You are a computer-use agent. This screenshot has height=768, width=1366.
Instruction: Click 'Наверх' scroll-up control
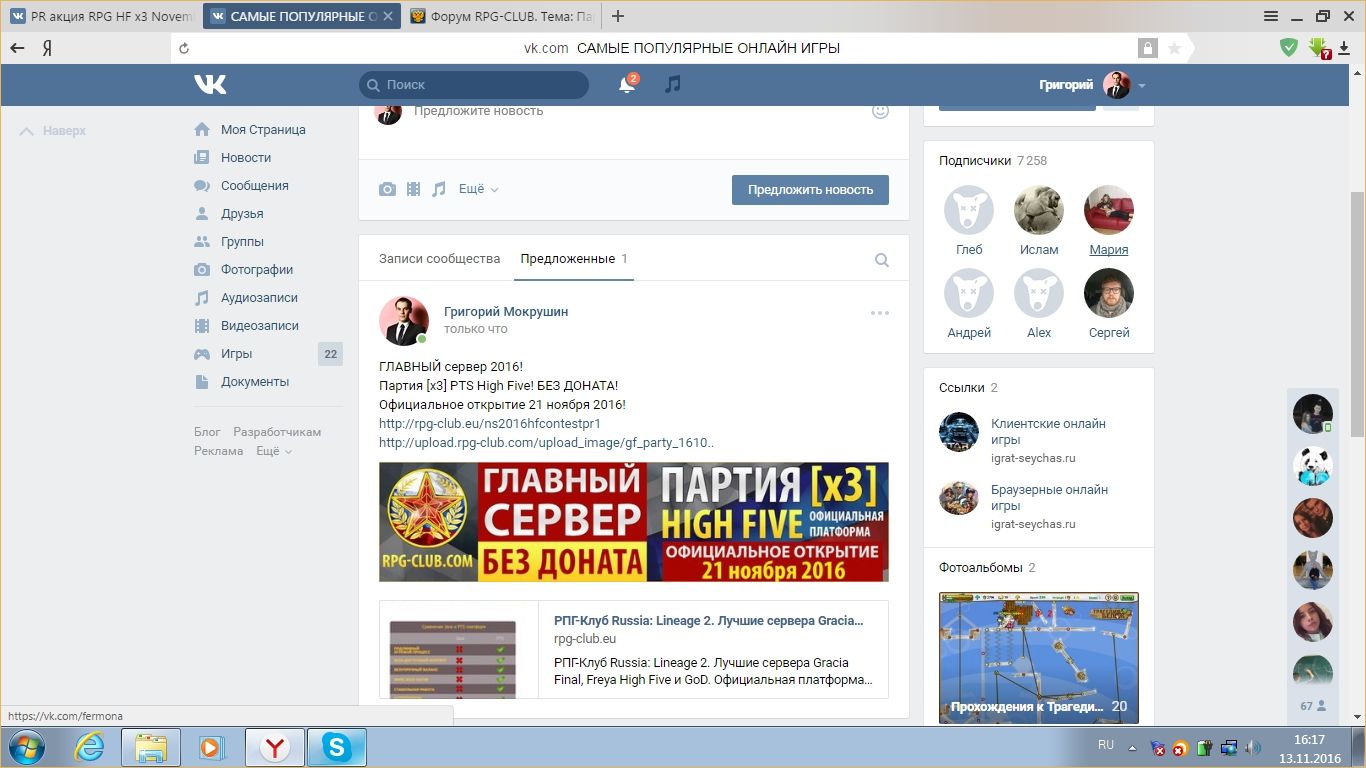(53, 131)
